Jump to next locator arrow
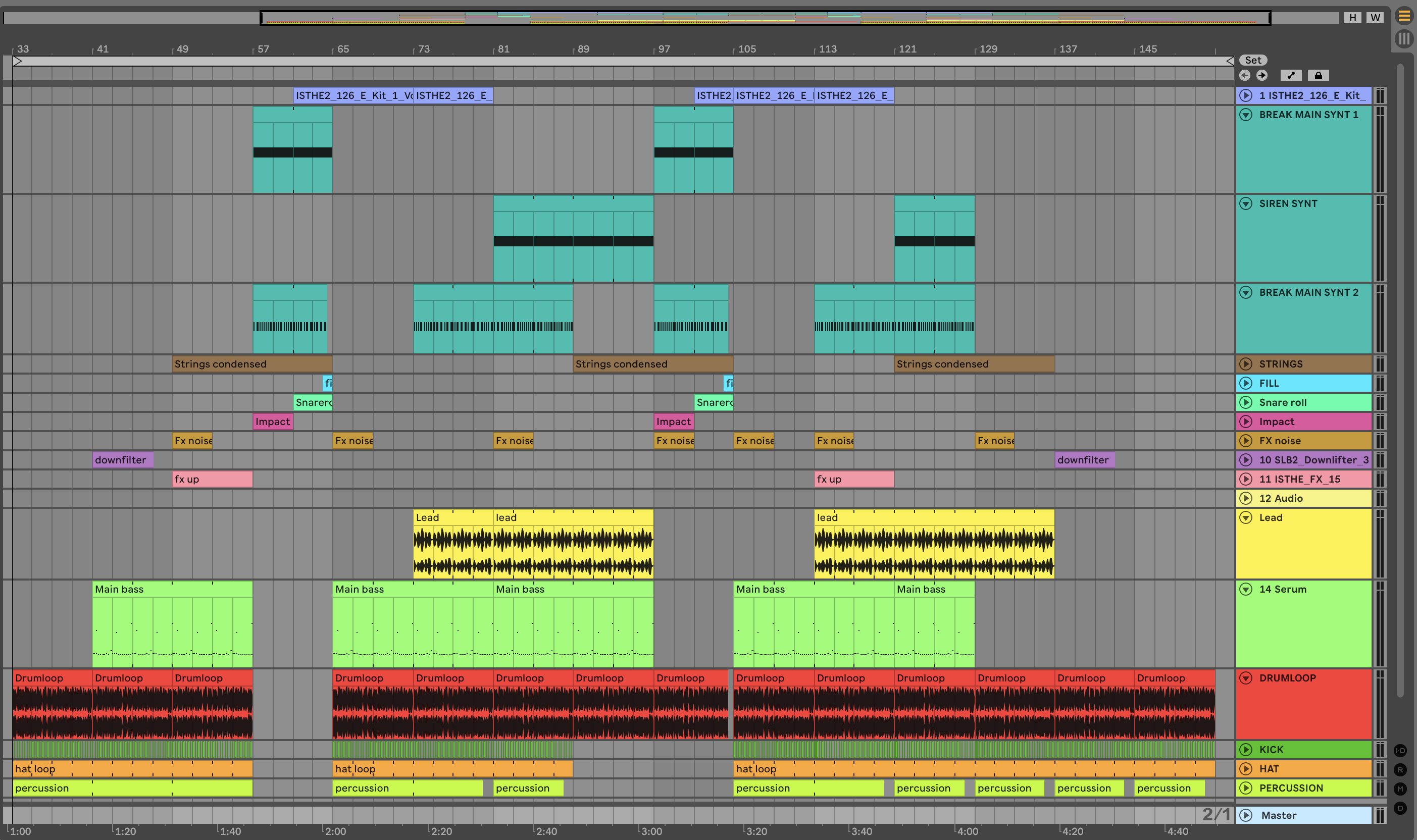The width and height of the screenshot is (1417, 840). click(x=1262, y=75)
